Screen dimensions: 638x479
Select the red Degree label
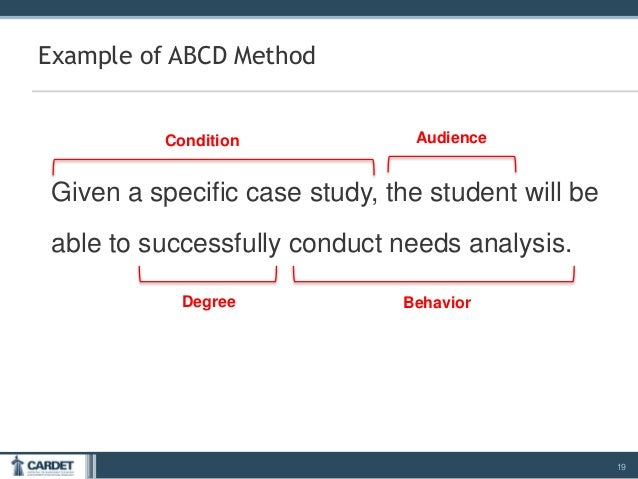pos(208,300)
